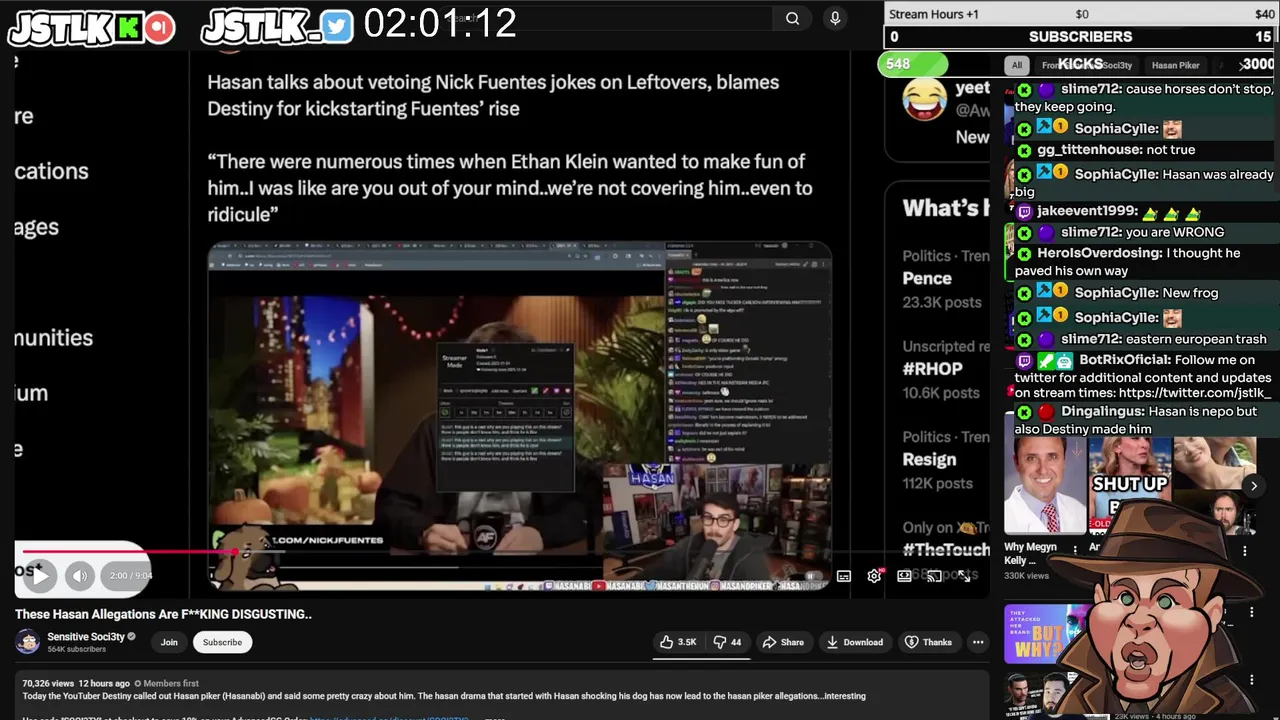Click the voice search microphone icon
Image resolution: width=1280 pixels, height=720 pixels.
click(835, 18)
